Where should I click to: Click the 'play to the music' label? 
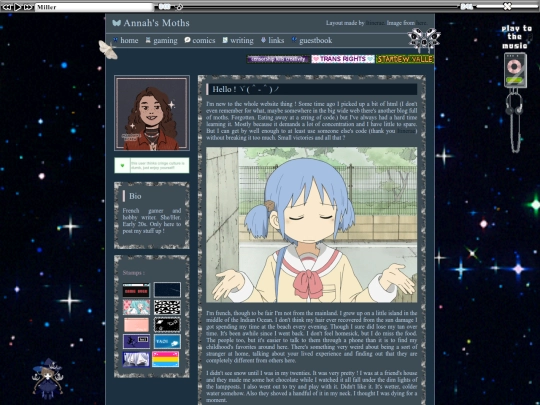pos(516,37)
